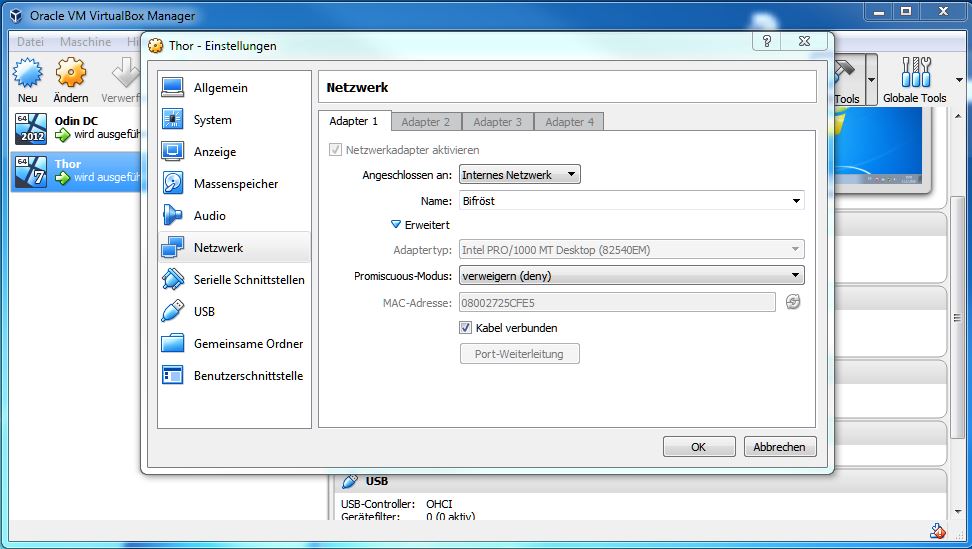Click the status icon in bottom-right corner
Screen dimensions: 972x549
tap(937, 530)
